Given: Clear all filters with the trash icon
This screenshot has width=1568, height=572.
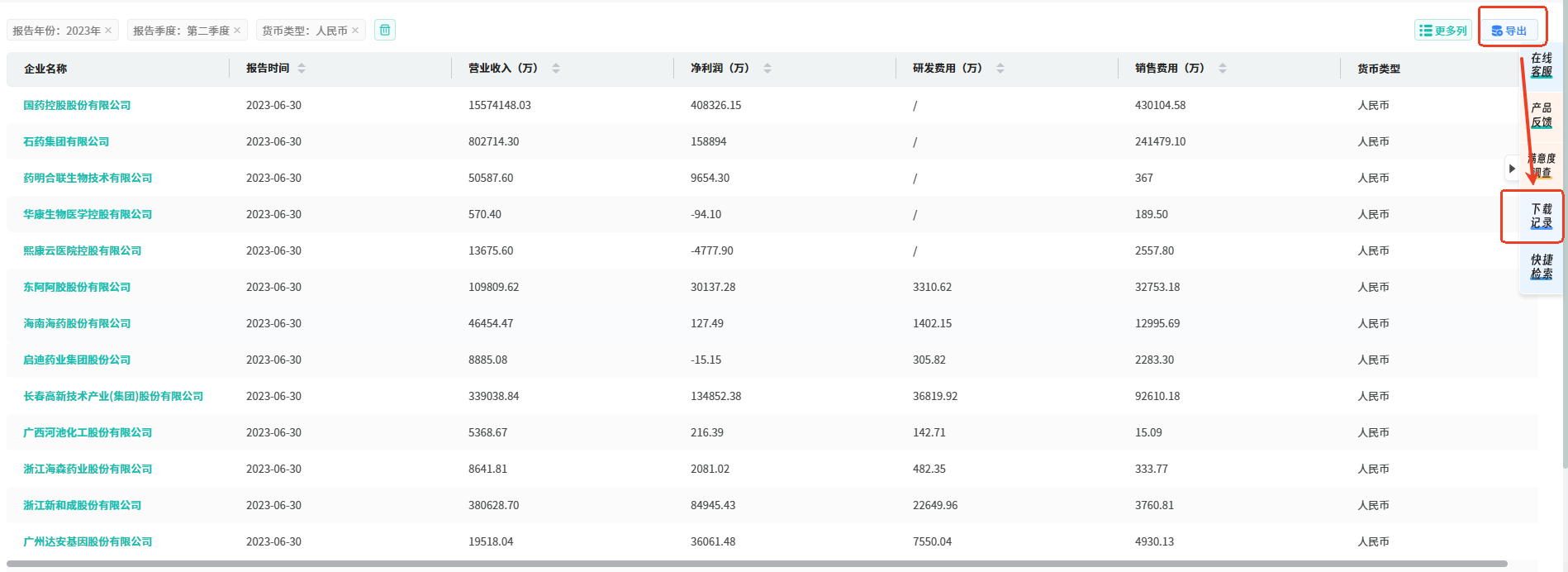Looking at the screenshot, I should [385, 30].
